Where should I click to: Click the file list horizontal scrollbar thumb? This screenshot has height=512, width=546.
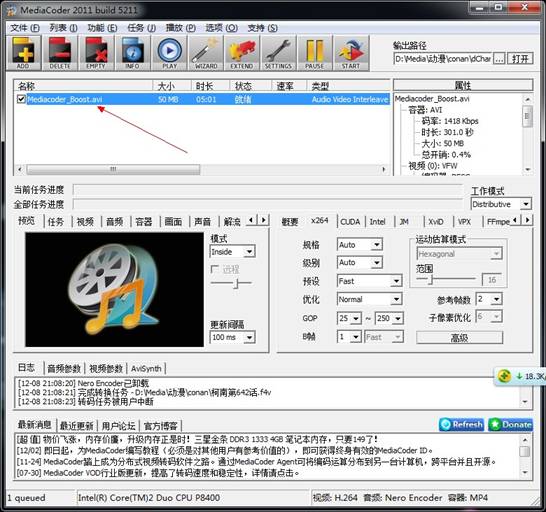click(x=114, y=170)
